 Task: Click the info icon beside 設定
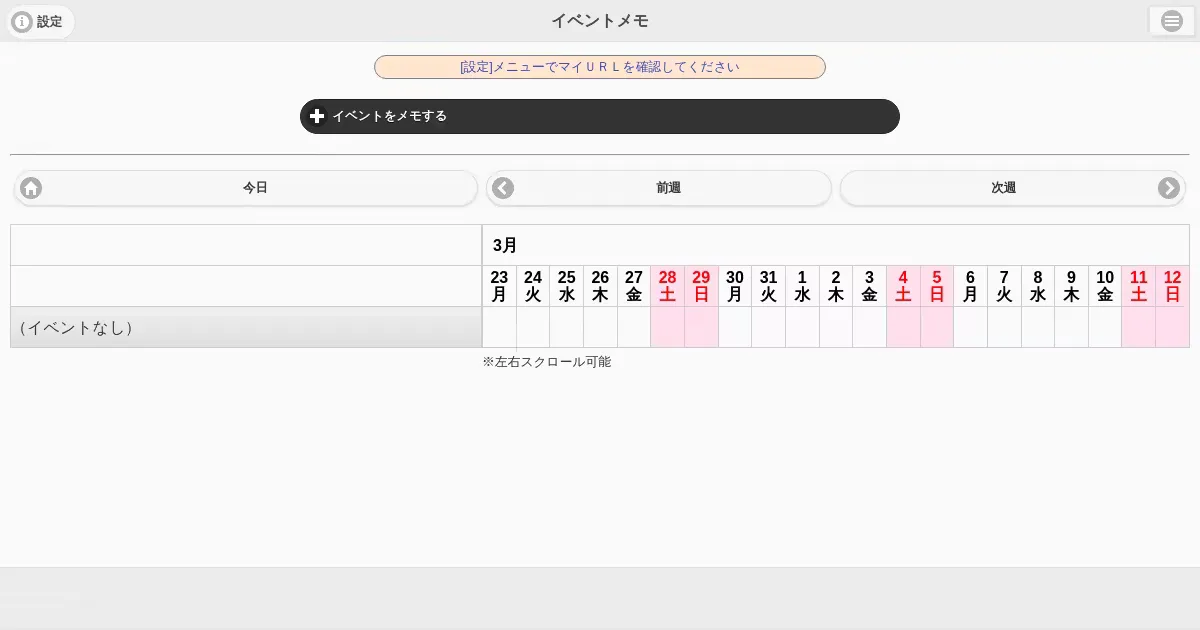tap(22, 22)
